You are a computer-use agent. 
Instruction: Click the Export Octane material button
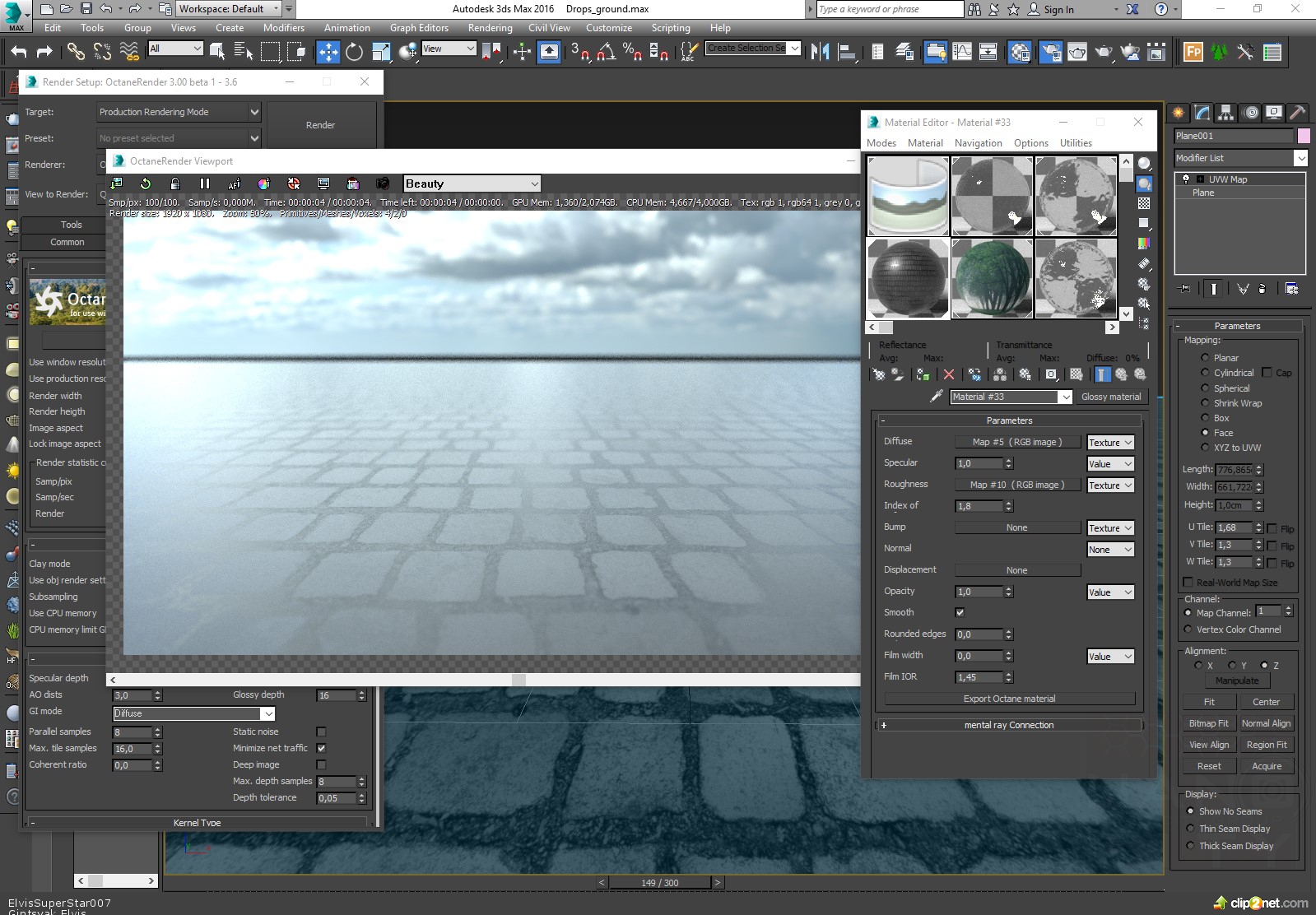(1009, 699)
